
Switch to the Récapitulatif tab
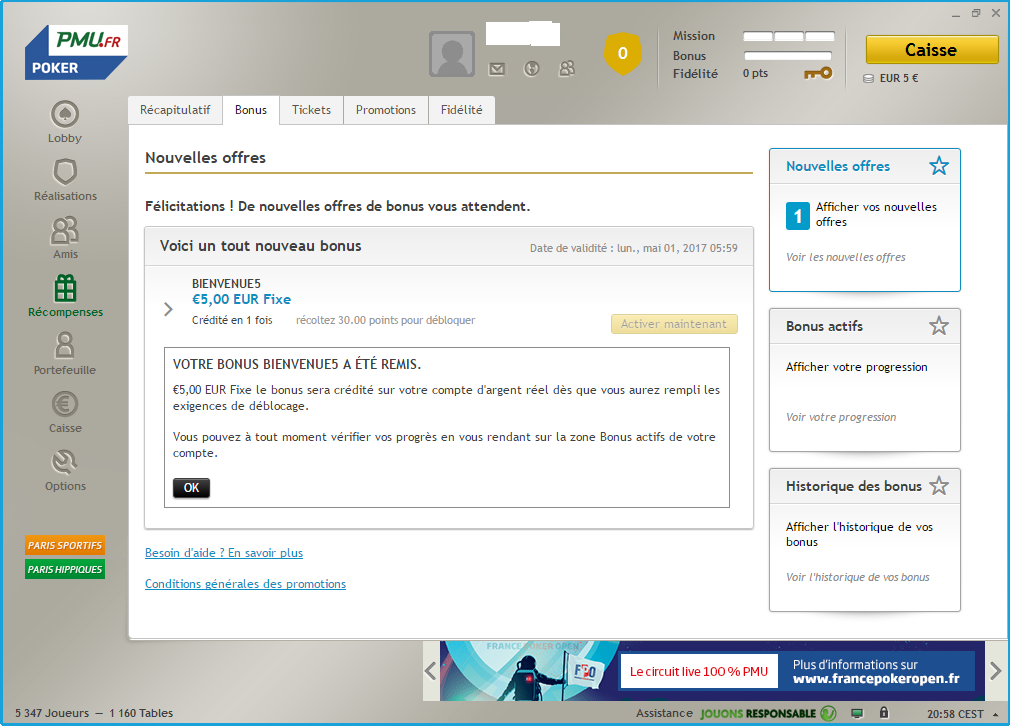click(175, 110)
